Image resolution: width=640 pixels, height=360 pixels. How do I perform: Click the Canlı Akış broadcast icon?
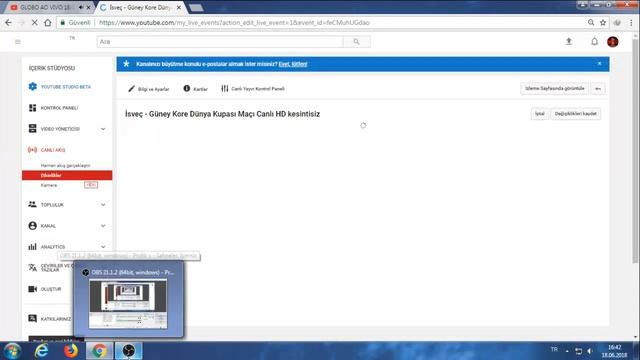33,150
